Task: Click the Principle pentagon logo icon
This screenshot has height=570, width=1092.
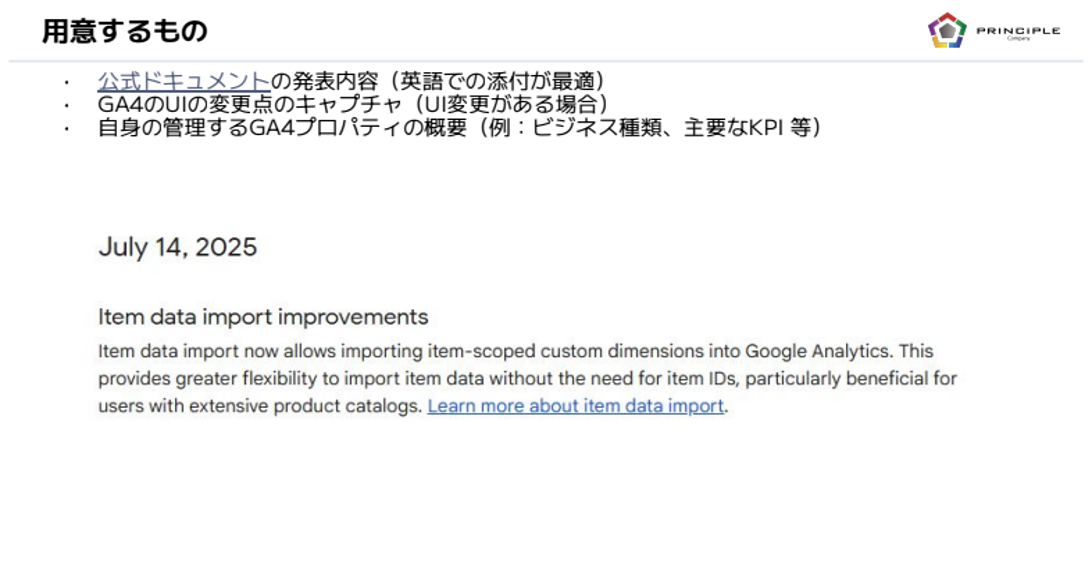Action: pos(946,30)
